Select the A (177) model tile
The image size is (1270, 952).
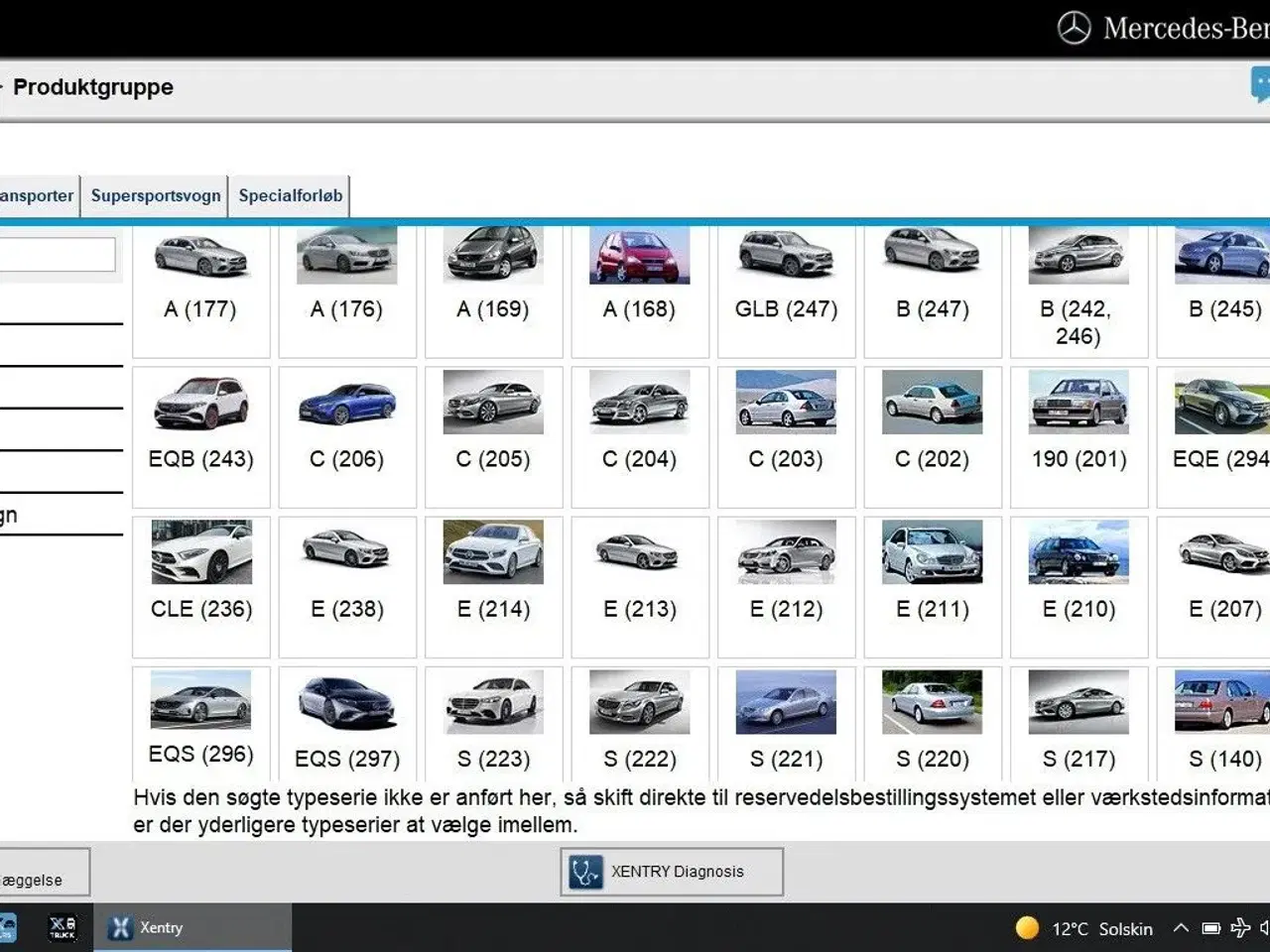point(200,291)
